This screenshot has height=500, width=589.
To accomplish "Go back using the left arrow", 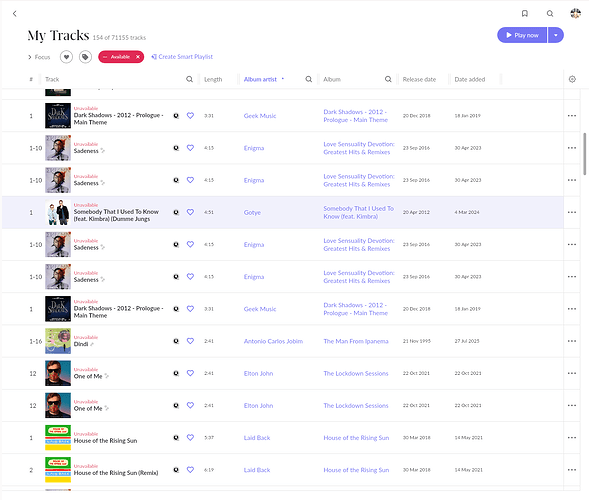I will (x=15, y=14).
